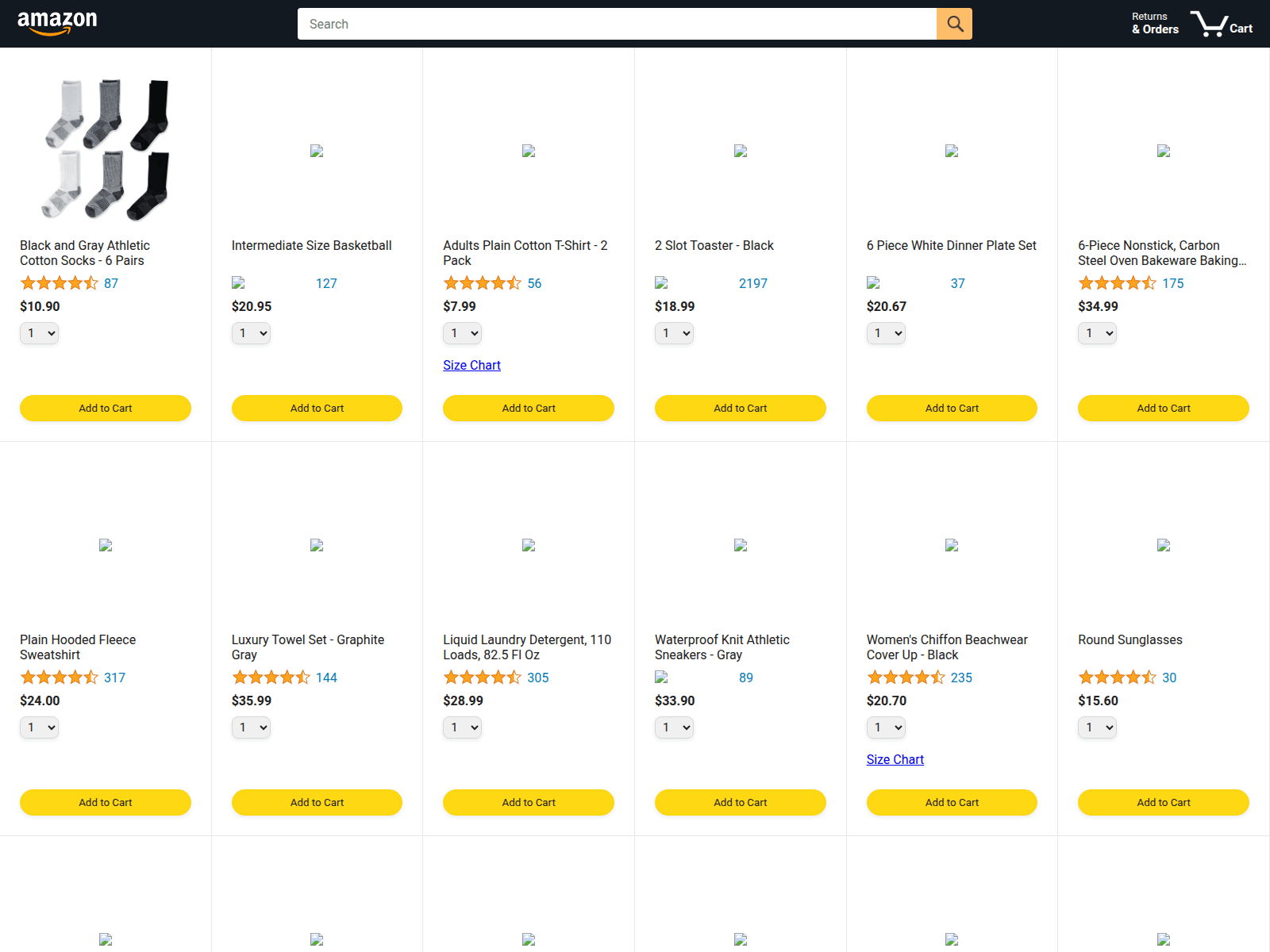Add Luxury Towel Set to cart
1270x952 pixels.
[x=317, y=802]
